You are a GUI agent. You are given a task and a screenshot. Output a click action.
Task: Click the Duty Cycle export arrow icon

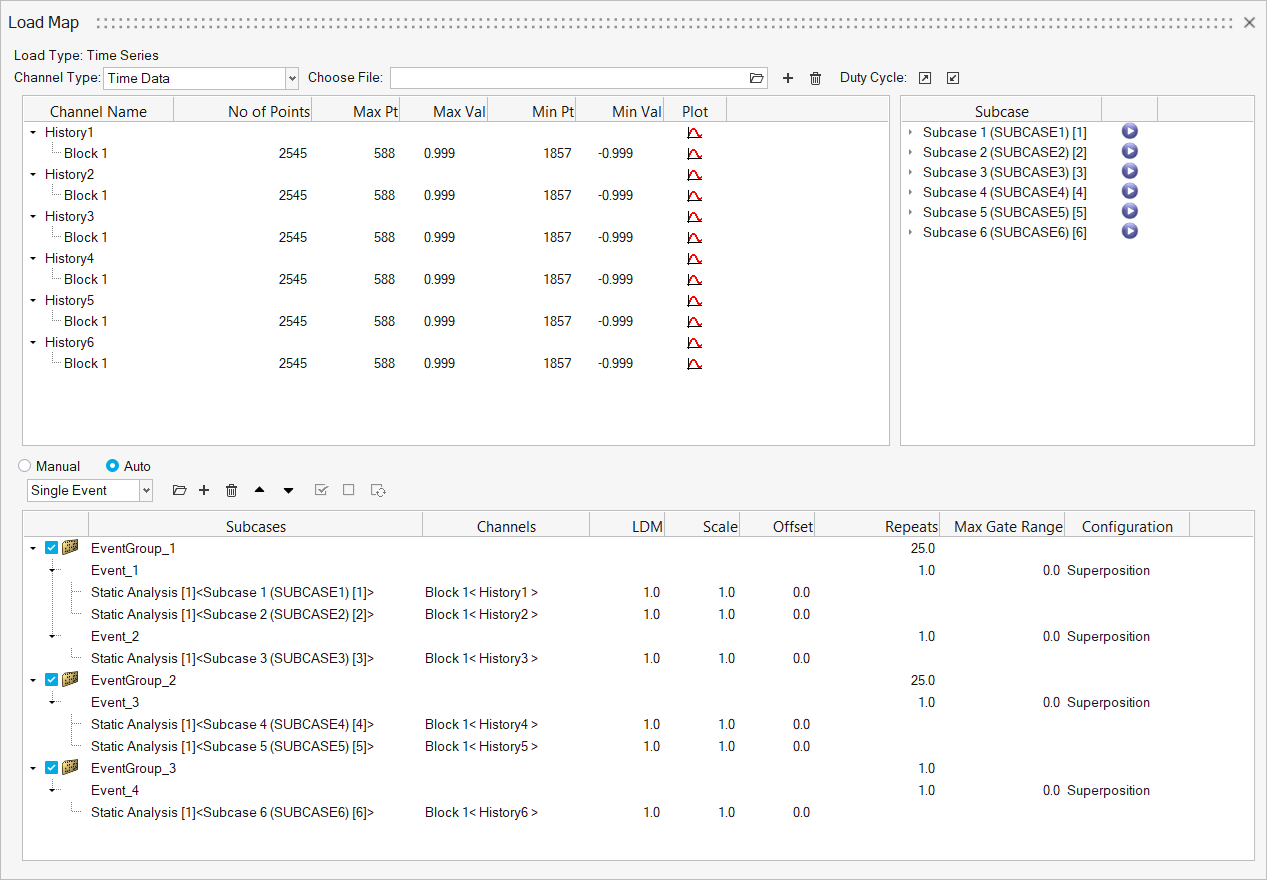[x=925, y=78]
